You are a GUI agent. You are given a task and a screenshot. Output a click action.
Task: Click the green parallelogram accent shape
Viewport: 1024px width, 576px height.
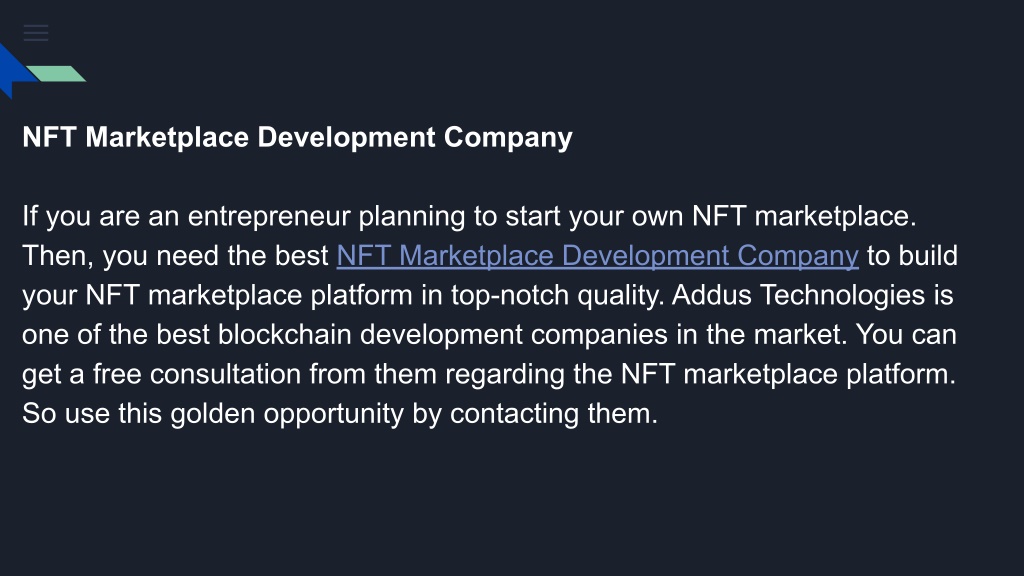pyautogui.click(x=56, y=74)
